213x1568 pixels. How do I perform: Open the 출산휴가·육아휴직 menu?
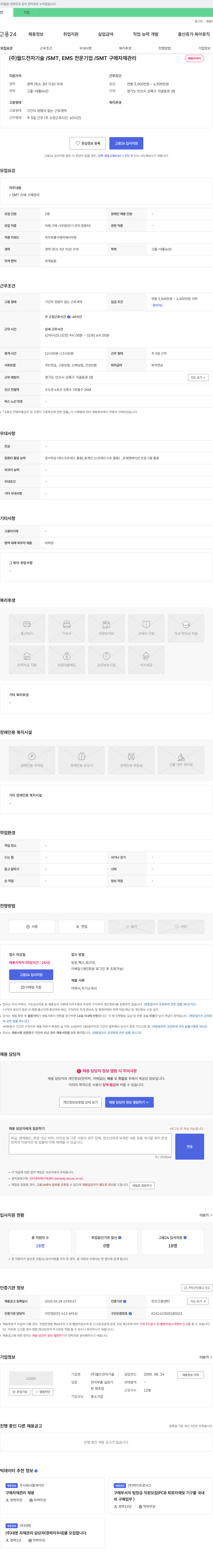click(193, 34)
